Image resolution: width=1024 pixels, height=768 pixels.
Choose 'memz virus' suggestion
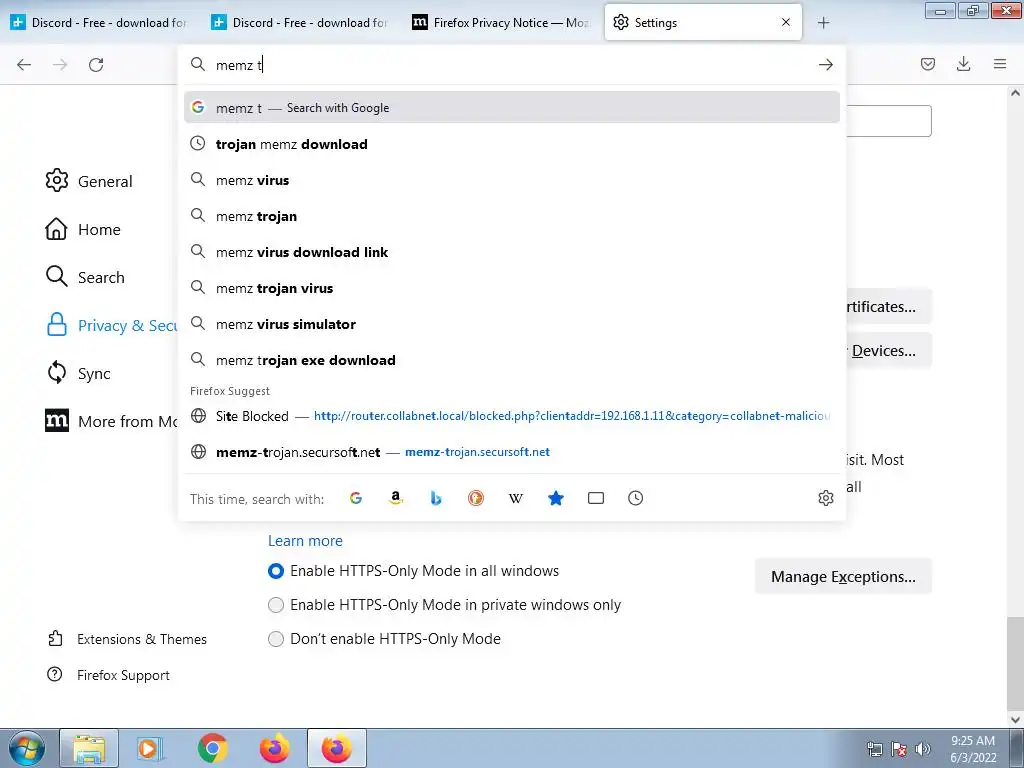pos(511,180)
